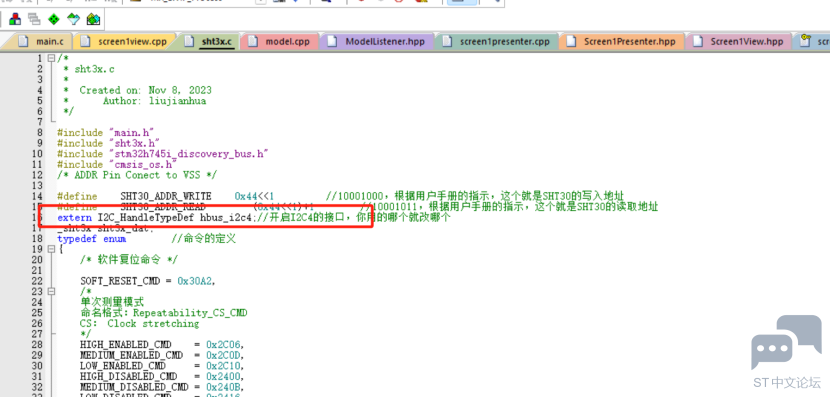Click the #include "cmsis_os.h" line

116,165
